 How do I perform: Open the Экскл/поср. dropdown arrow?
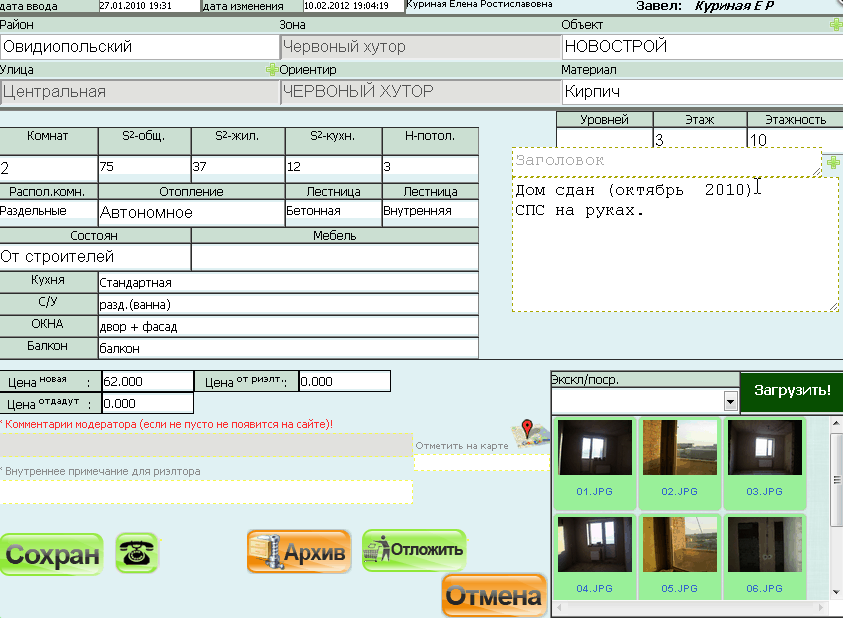coord(730,401)
